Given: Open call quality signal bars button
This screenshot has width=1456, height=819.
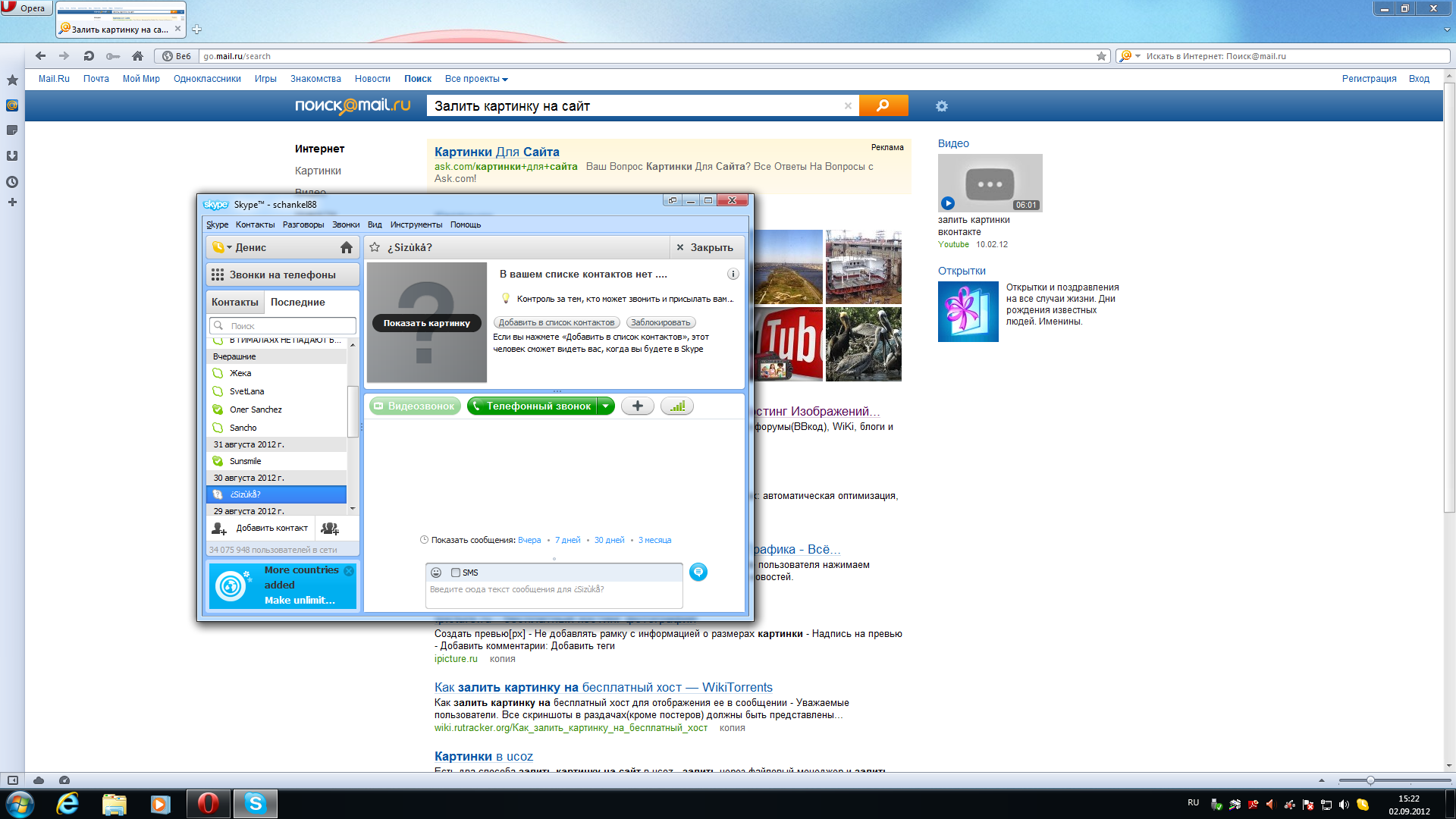Looking at the screenshot, I should pyautogui.click(x=677, y=406).
